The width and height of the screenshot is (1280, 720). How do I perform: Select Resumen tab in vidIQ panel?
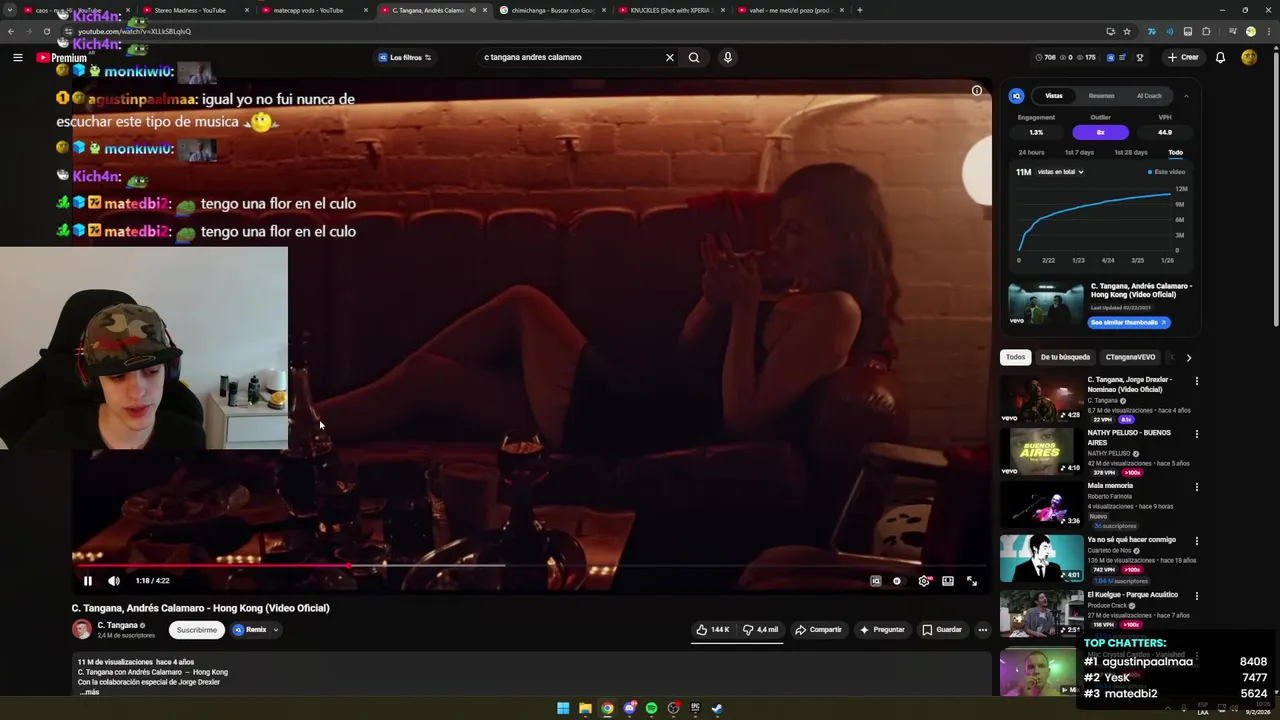pos(1101,96)
